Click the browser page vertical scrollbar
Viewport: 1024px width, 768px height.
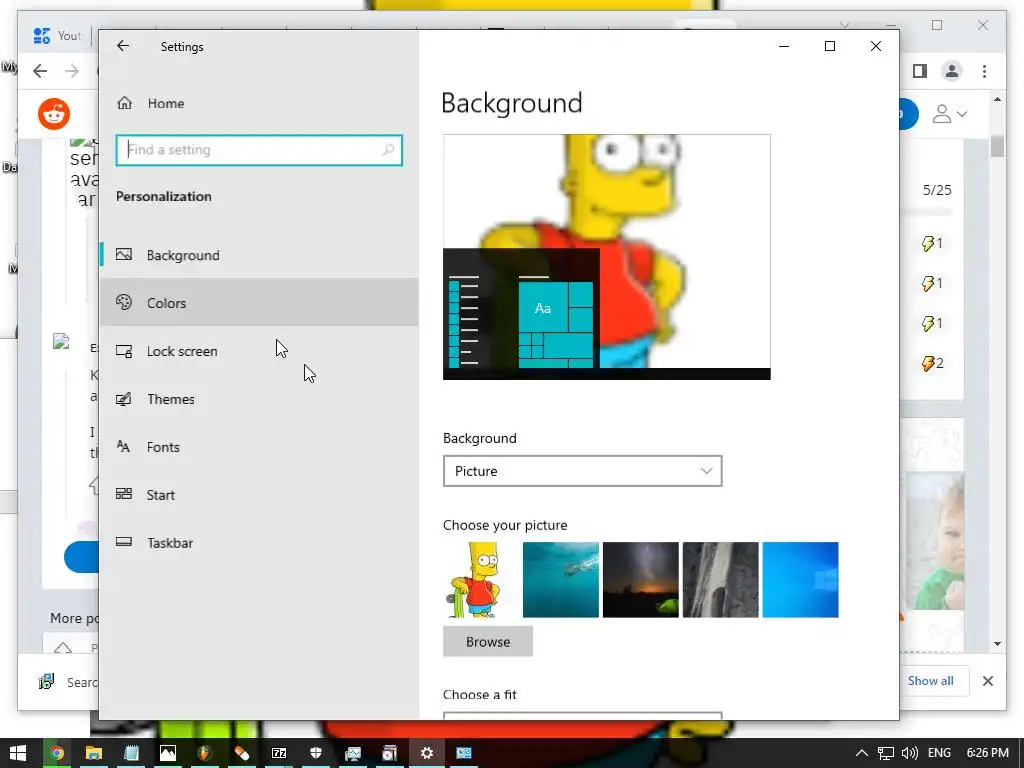(997, 146)
